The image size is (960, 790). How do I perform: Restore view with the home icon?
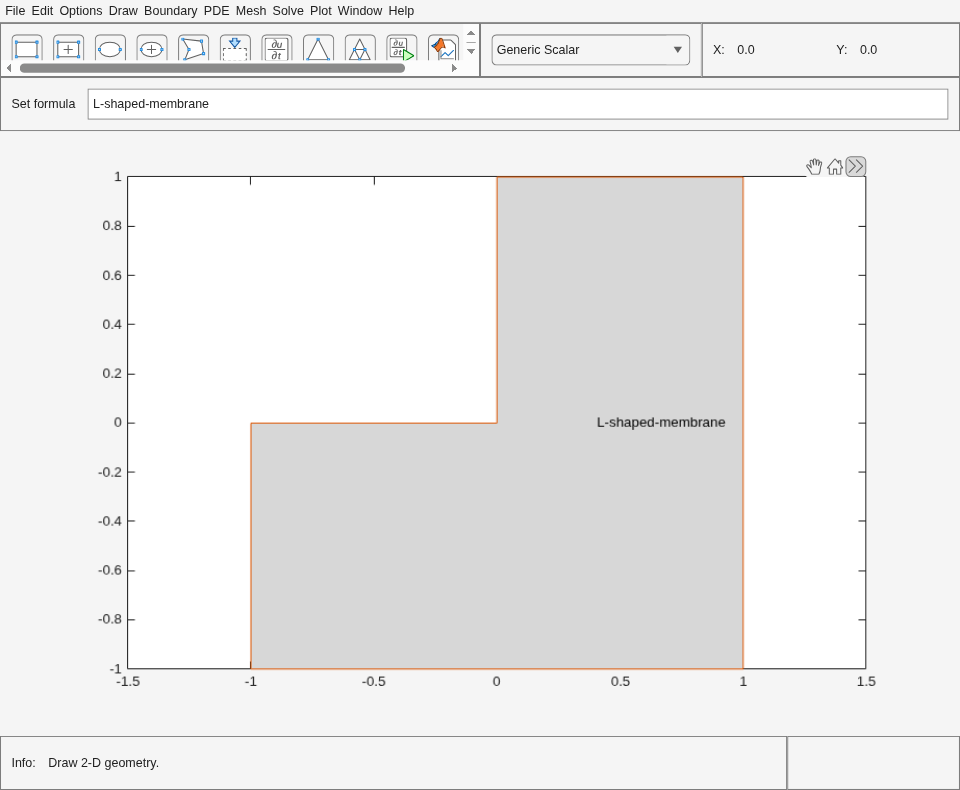[x=834, y=167]
